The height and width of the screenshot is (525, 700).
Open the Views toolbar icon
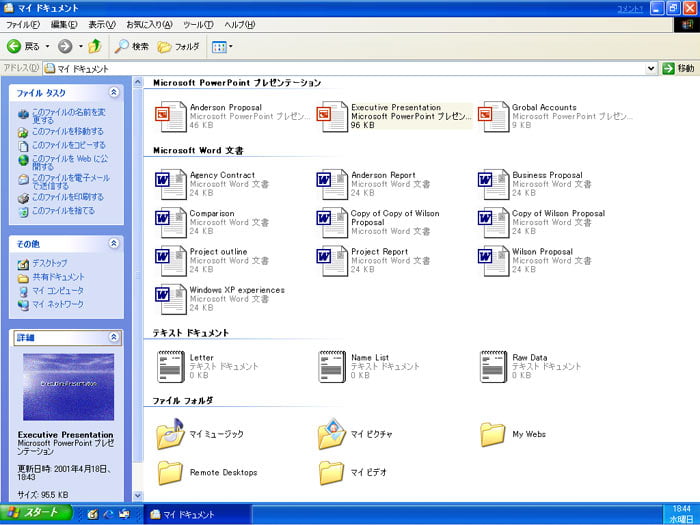point(219,46)
